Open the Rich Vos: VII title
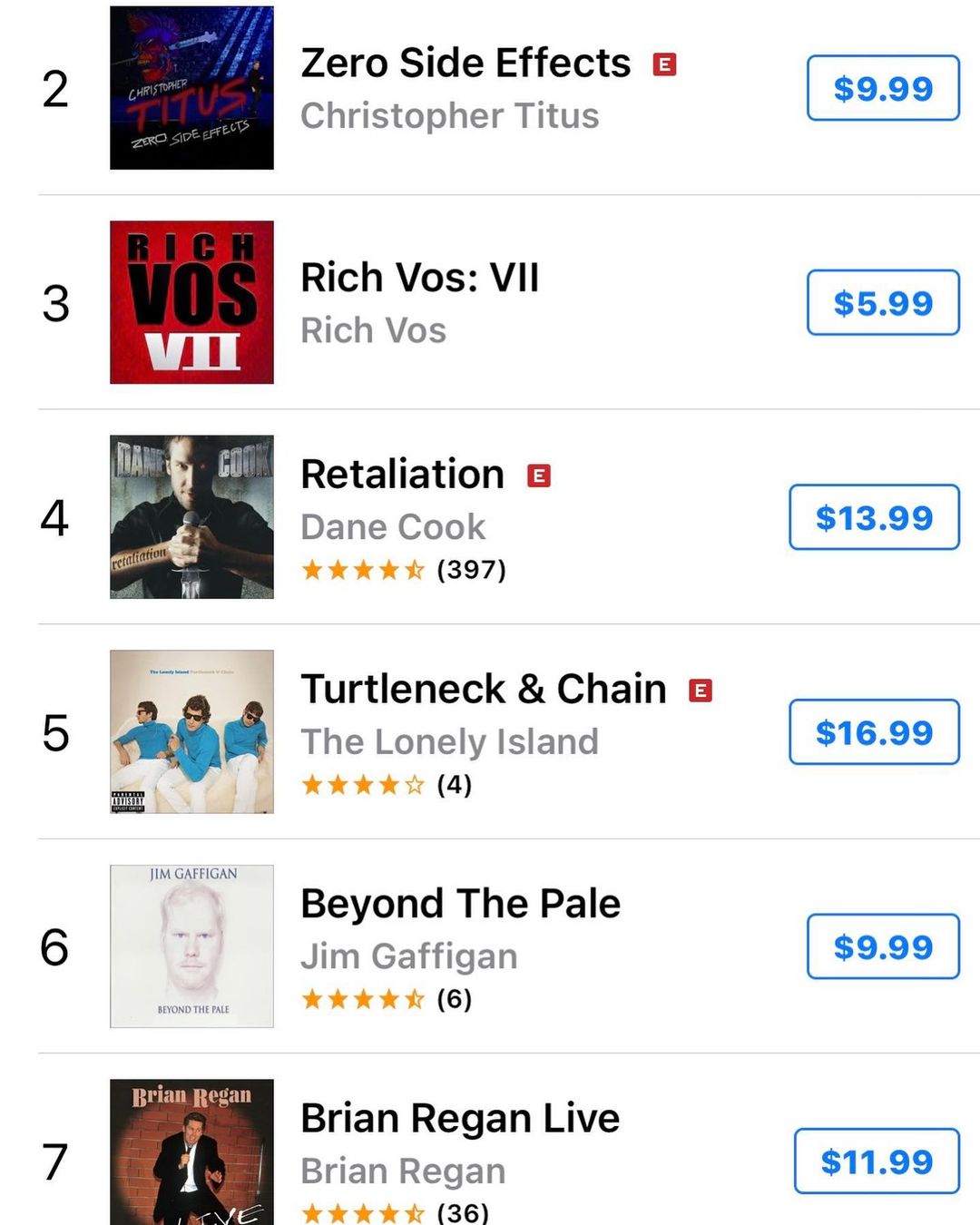Screen dimensions: 980x1225 419,278
